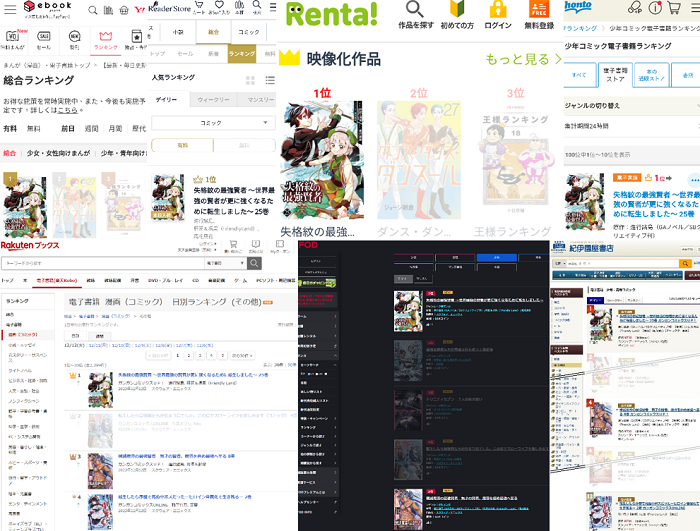Click Renta! search works magnifier icon
700x531 pixels.
click(415, 9)
